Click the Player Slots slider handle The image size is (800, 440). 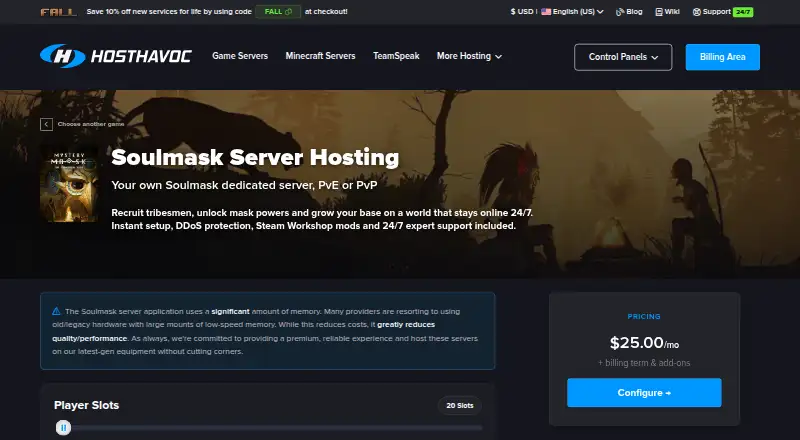pos(63,428)
